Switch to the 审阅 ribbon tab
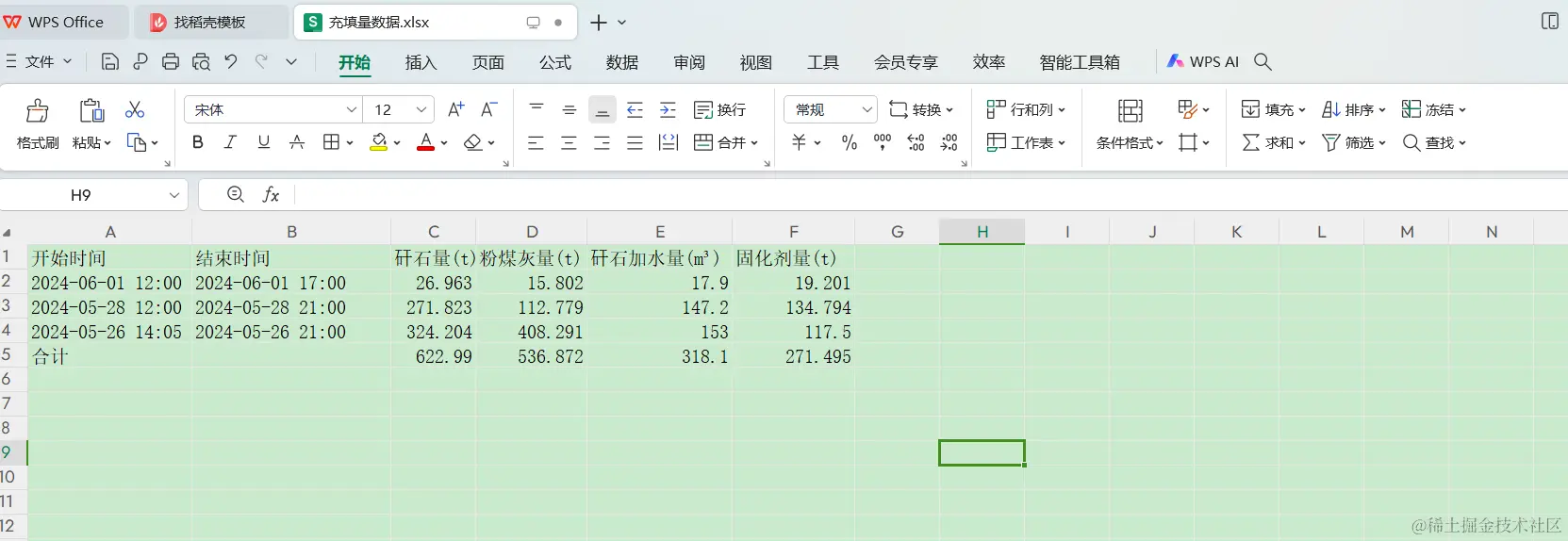Viewport: 1568px width, 541px height. (x=689, y=62)
